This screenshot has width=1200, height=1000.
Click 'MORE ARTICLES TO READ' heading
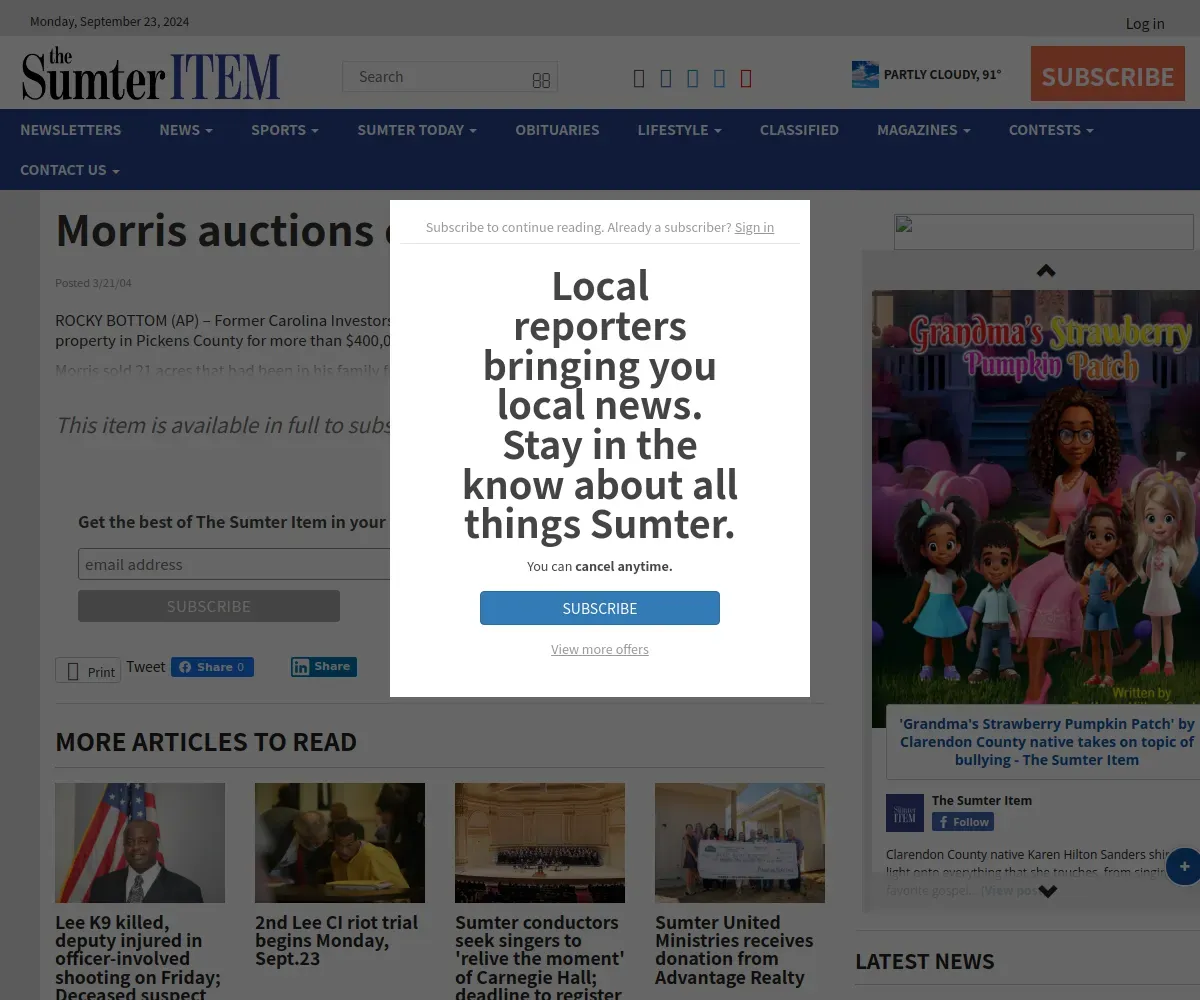pos(206,742)
